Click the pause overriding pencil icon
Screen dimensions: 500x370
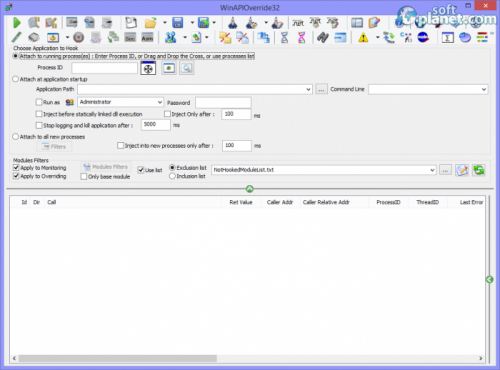pos(51,23)
